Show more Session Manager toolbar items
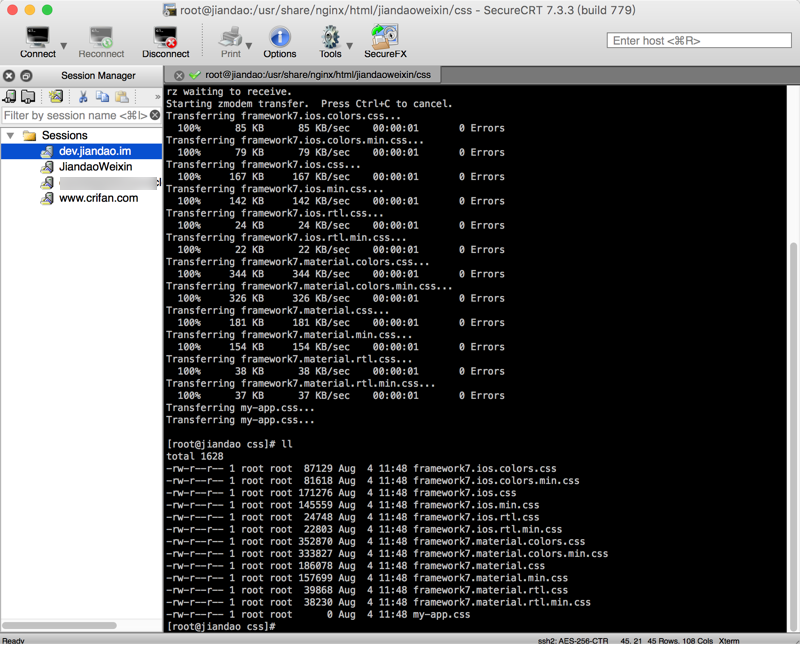The image size is (800, 651). tap(158, 97)
